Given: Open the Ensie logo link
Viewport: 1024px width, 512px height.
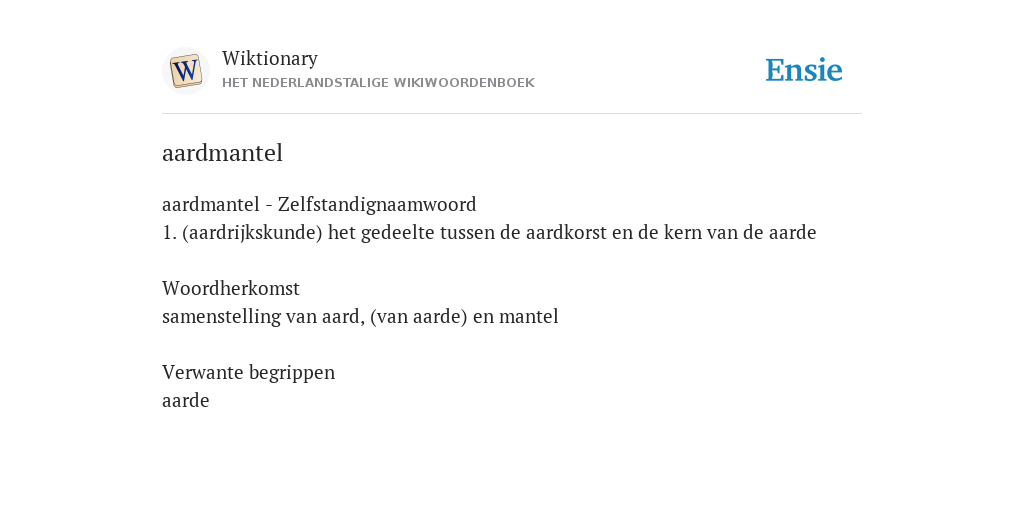Looking at the screenshot, I should tap(803, 71).
